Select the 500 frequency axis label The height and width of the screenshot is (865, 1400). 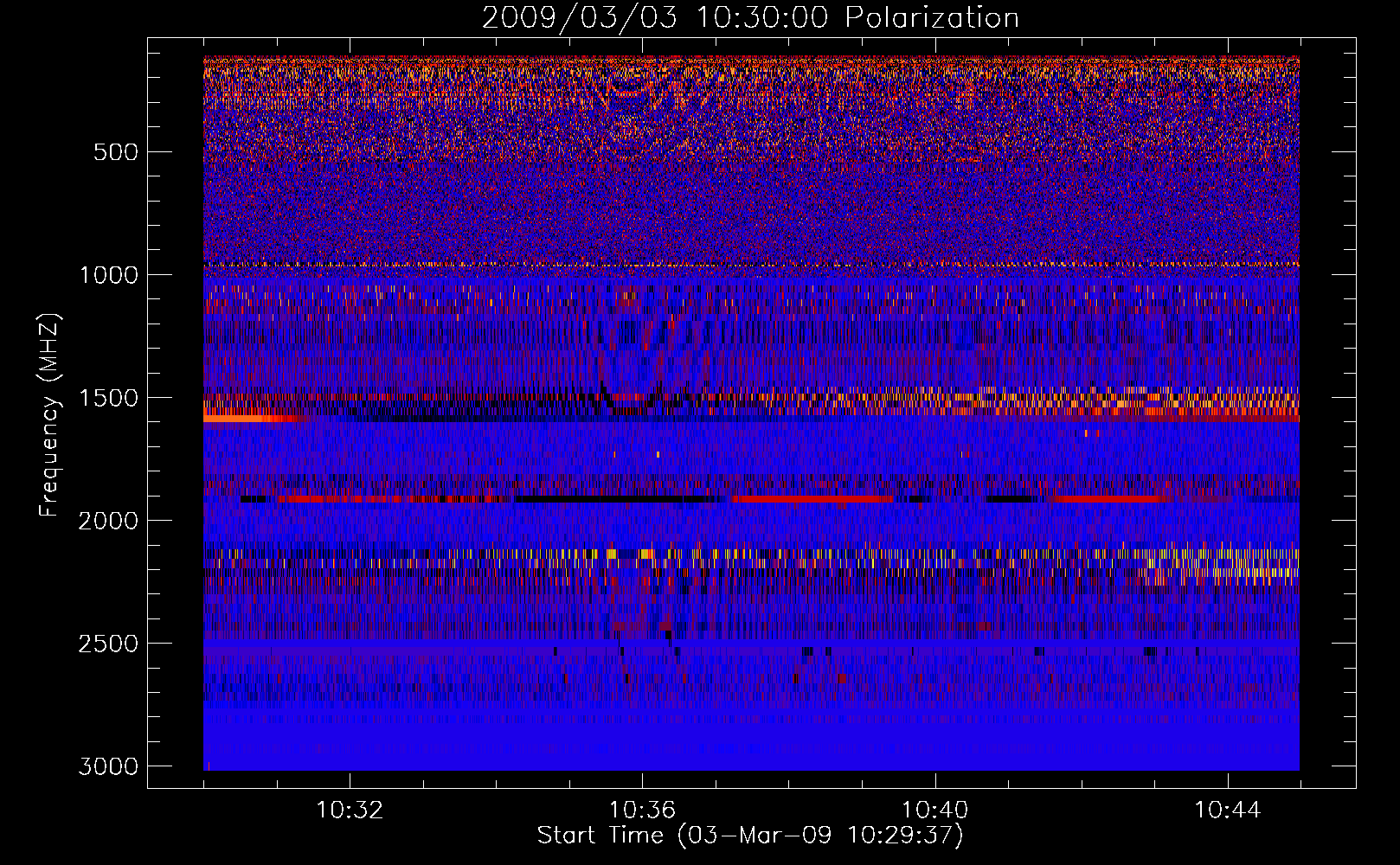tap(116, 152)
